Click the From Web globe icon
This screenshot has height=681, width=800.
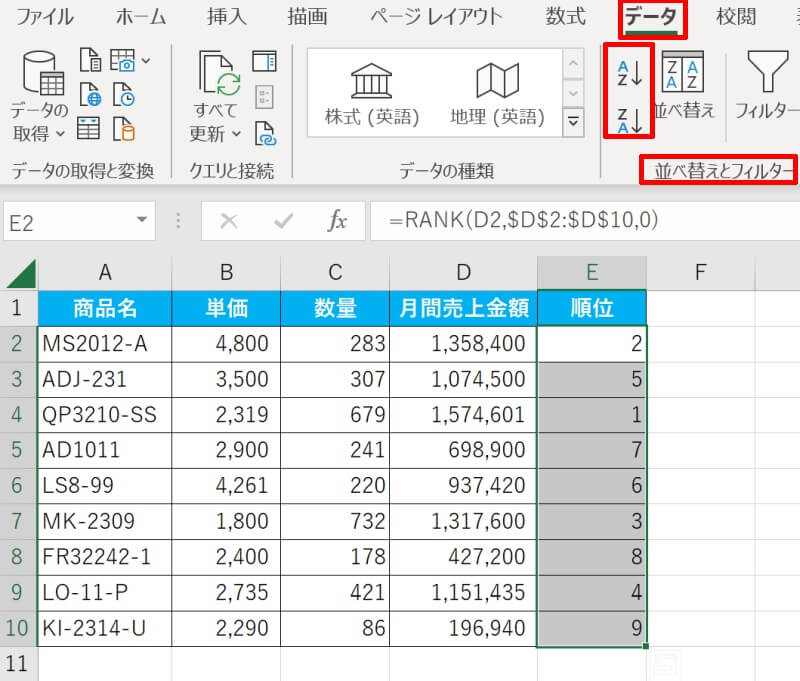click(x=90, y=96)
